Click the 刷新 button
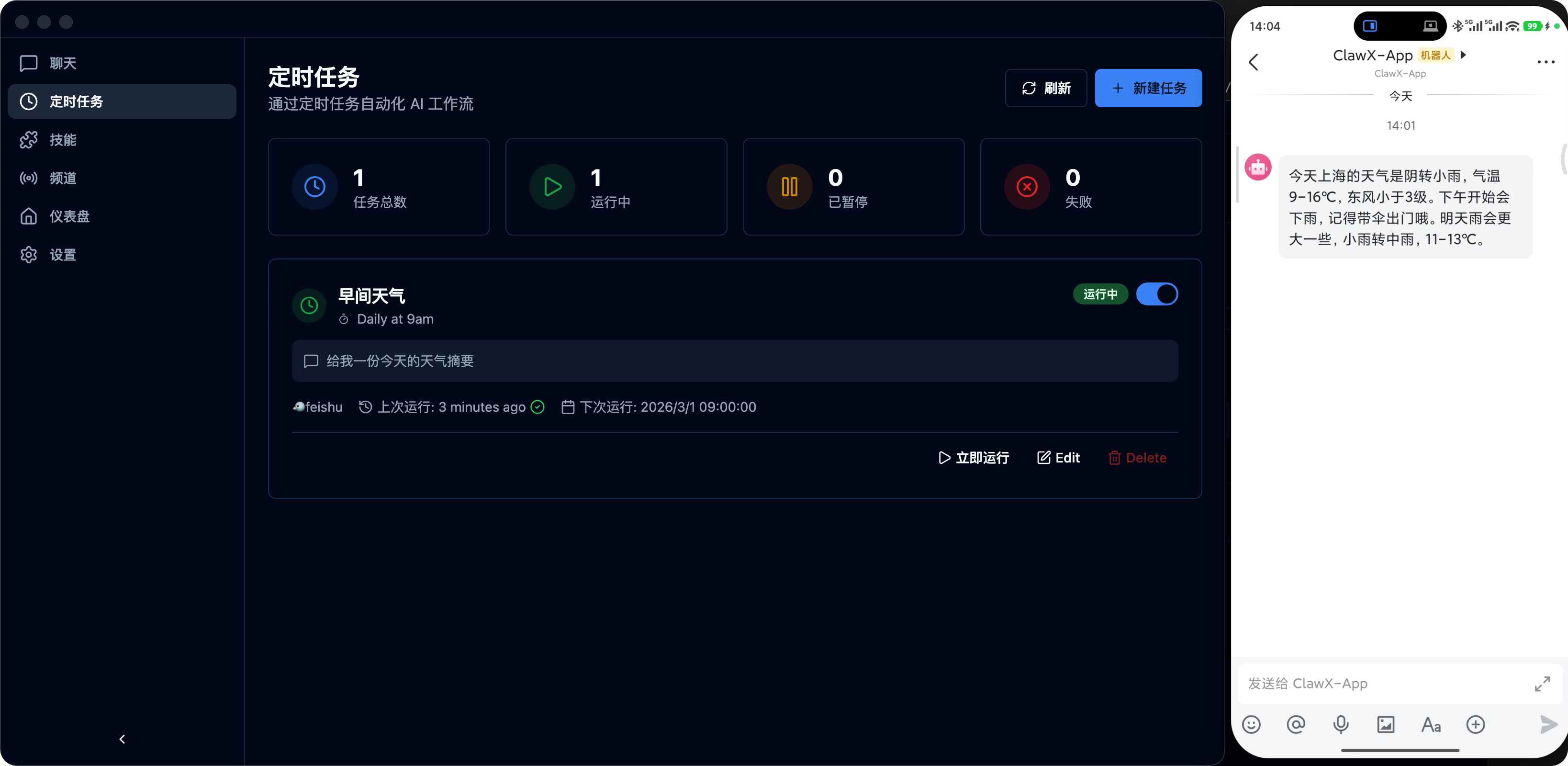The image size is (1568, 766). pos(1046,88)
